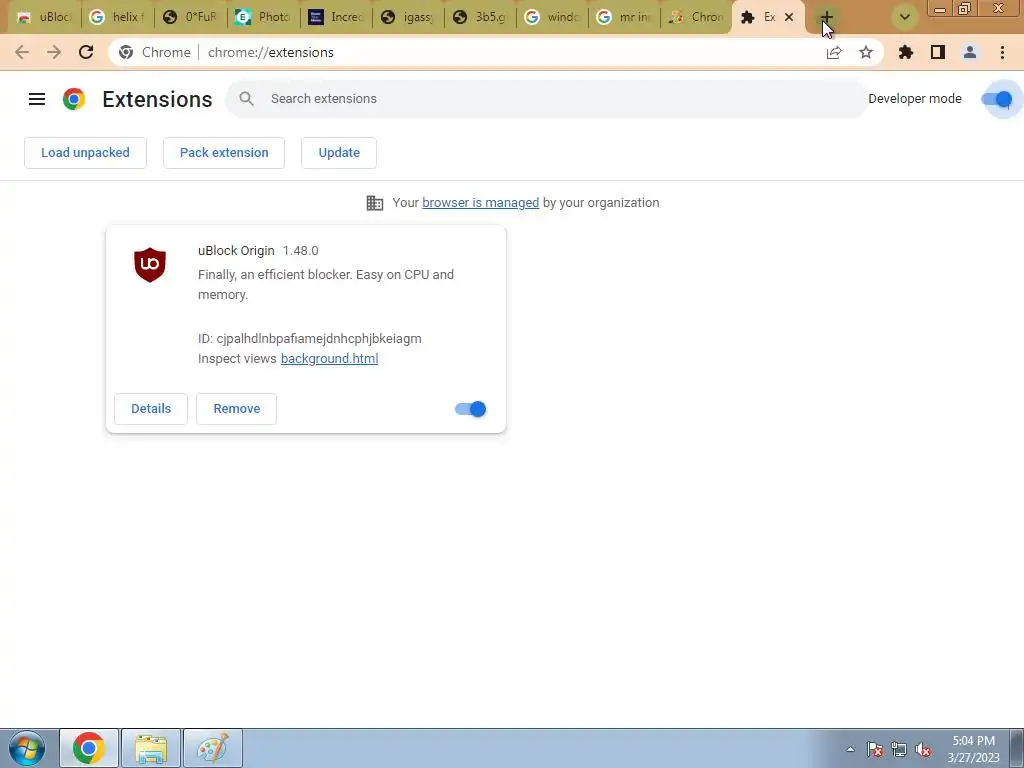Open the File Explorer taskbar icon
The image size is (1024, 768).
[151, 748]
